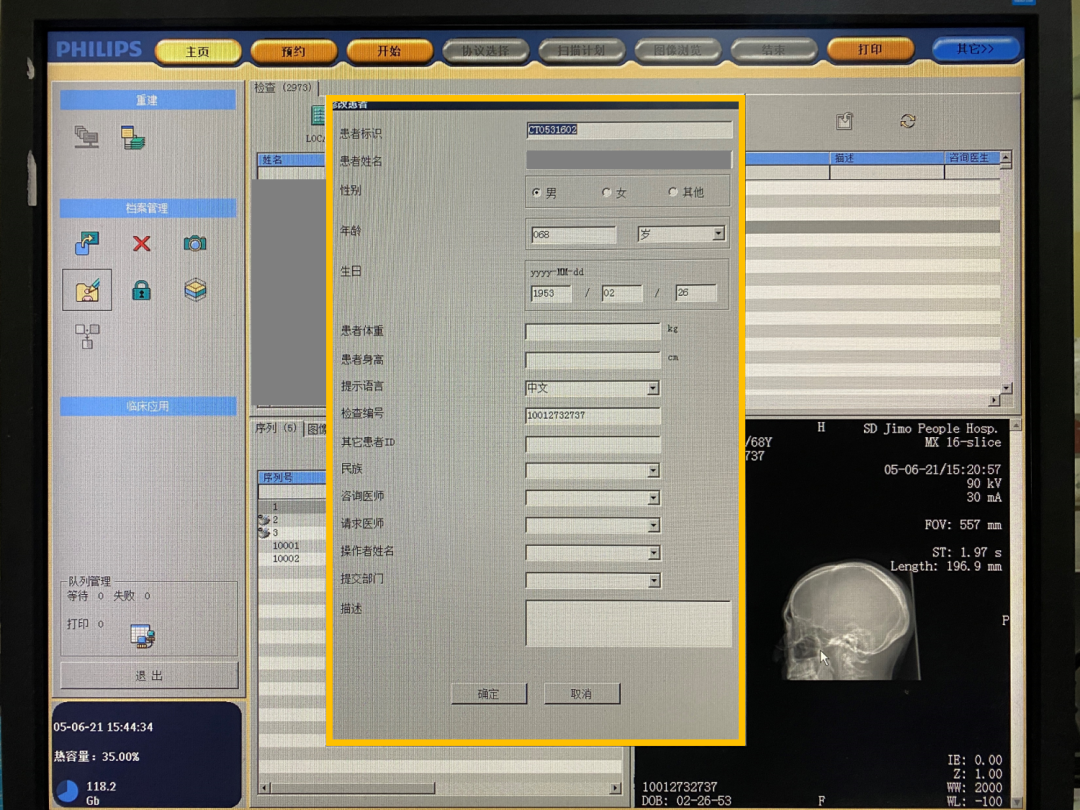Open the 岁 age unit dropdown

point(718,233)
